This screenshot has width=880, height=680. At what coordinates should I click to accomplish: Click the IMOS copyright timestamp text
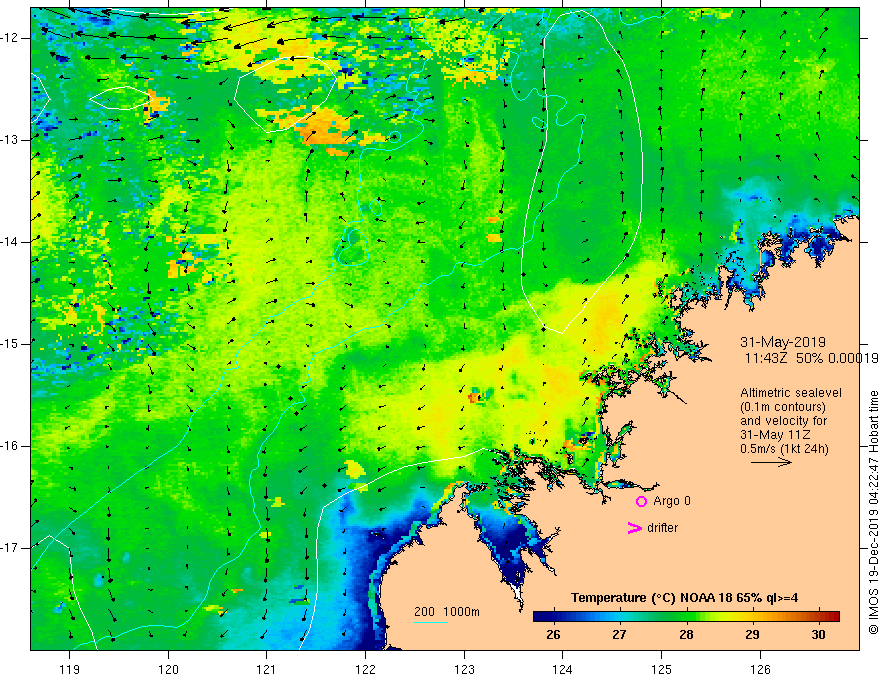pyautogui.click(x=873, y=513)
